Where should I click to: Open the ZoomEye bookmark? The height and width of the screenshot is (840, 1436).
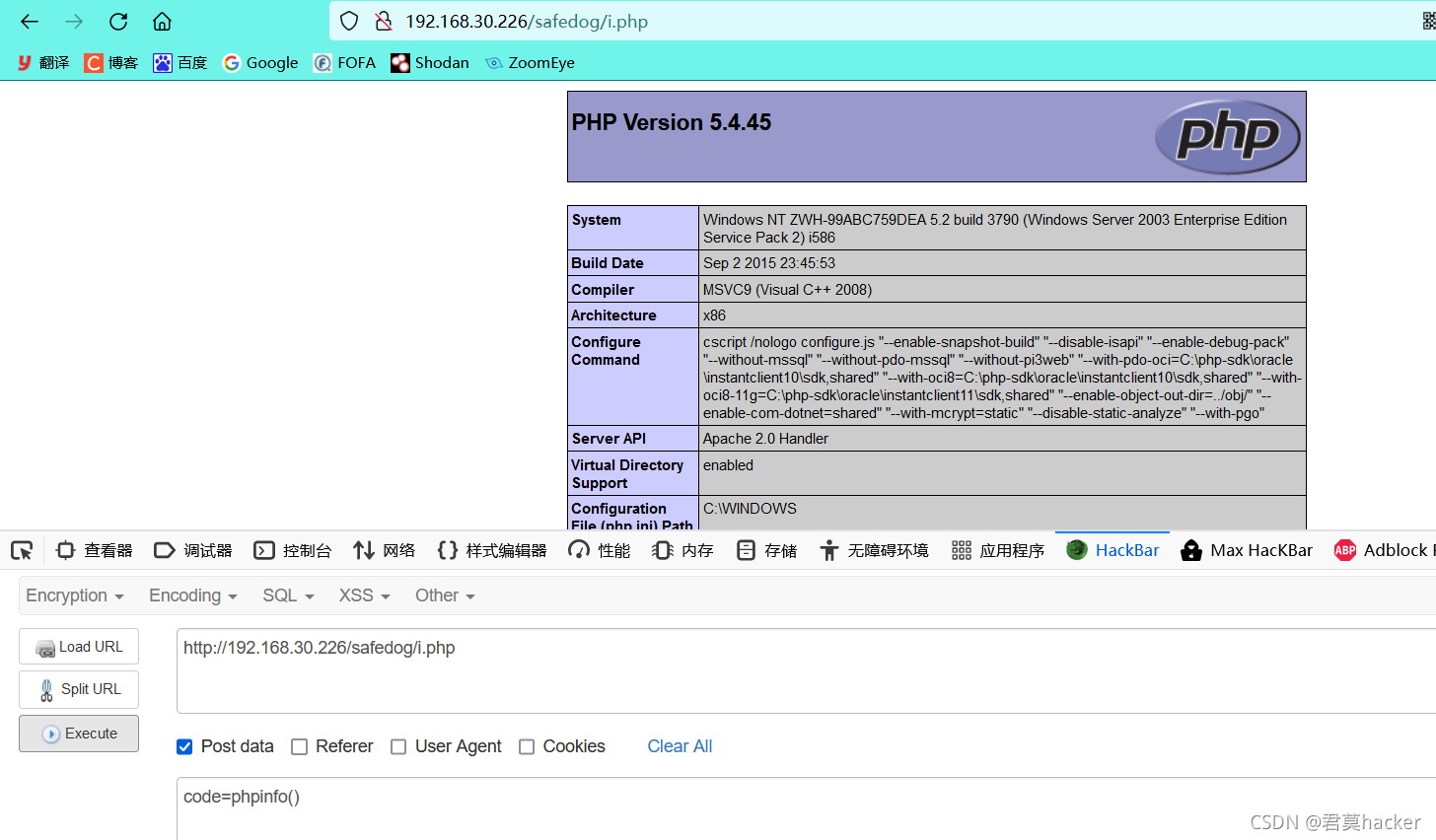click(x=530, y=63)
